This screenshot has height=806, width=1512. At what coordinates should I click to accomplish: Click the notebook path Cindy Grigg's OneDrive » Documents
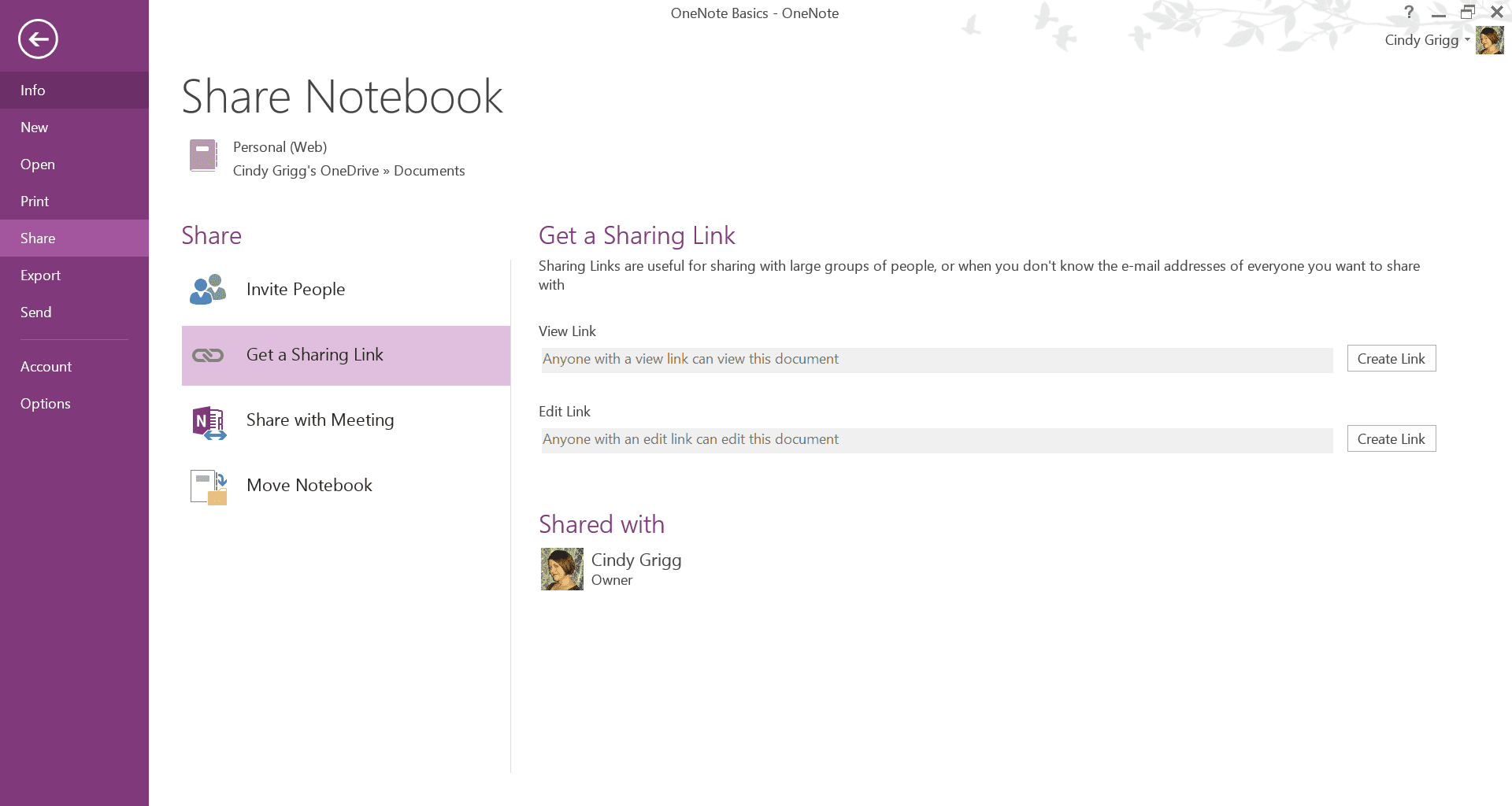point(349,171)
